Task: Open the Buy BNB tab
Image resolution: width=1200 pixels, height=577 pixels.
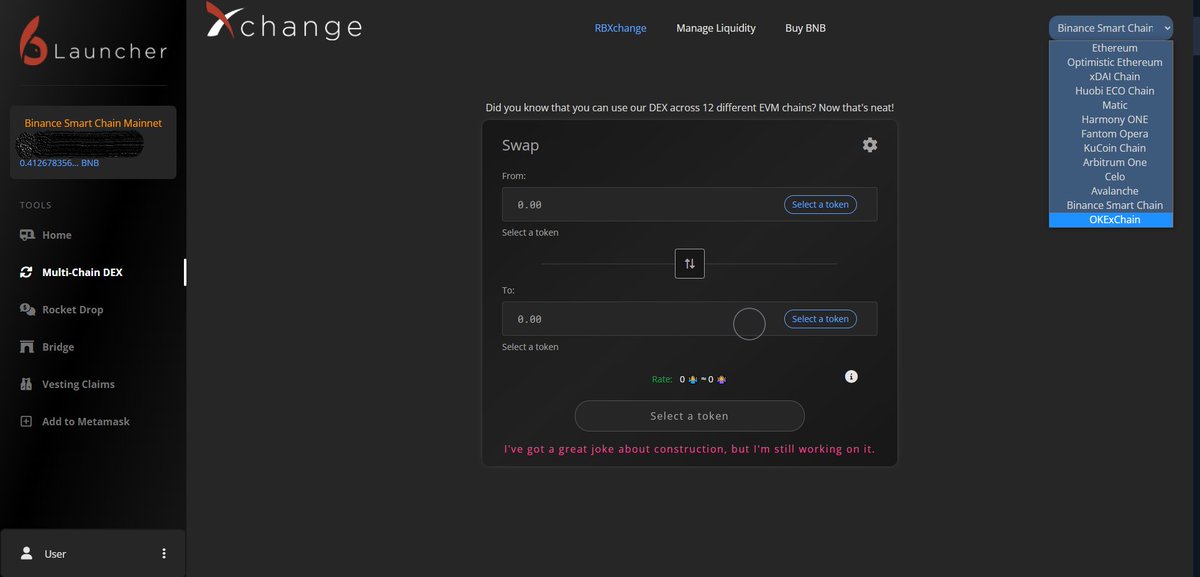Action: (805, 28)
